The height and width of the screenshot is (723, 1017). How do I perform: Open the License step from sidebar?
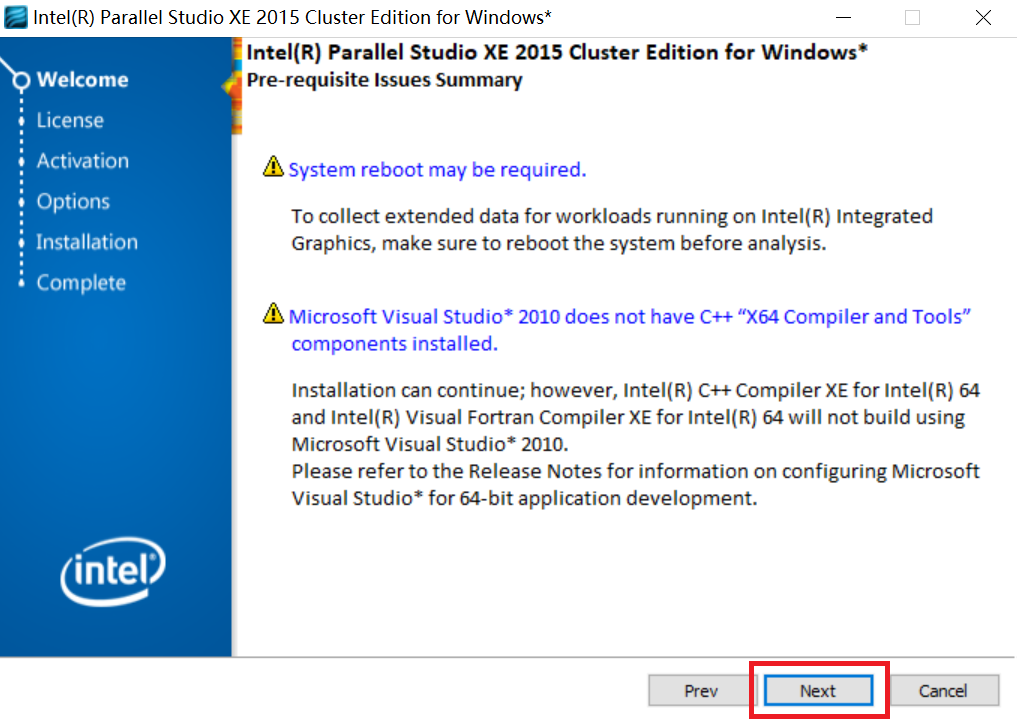(71, 120)
